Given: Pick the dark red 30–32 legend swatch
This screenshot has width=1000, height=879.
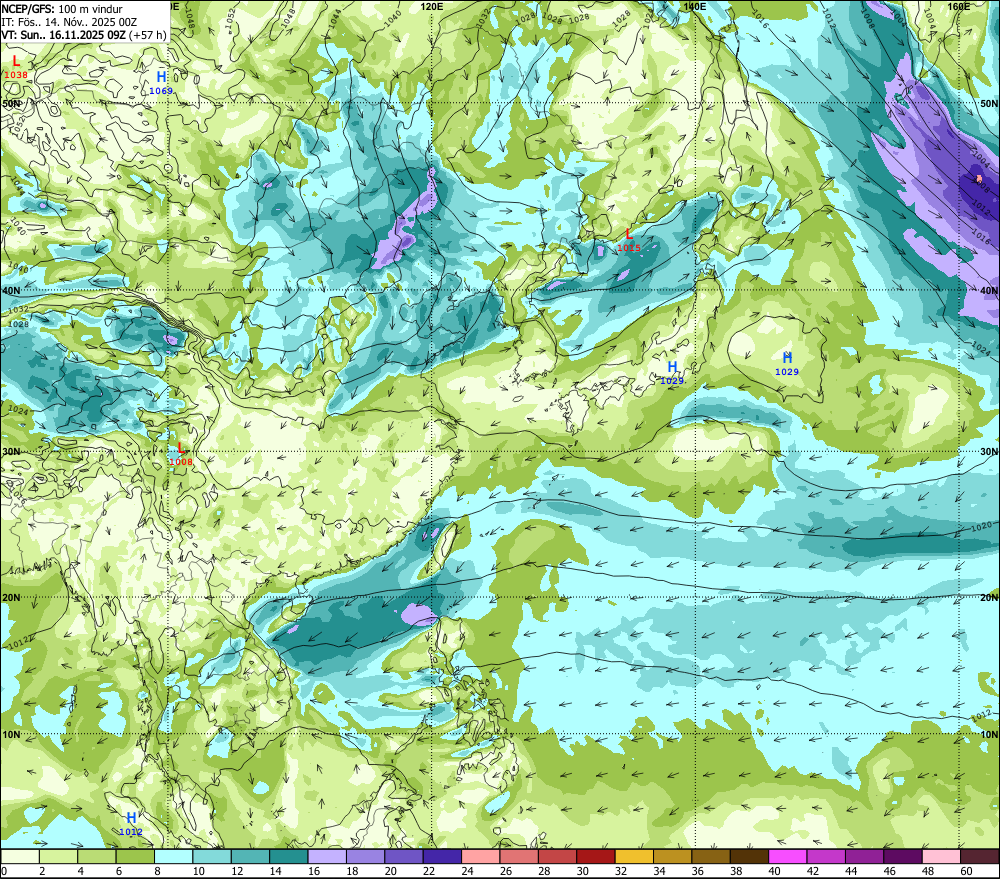Looking at the screenshot, I should tap(595, 856).
